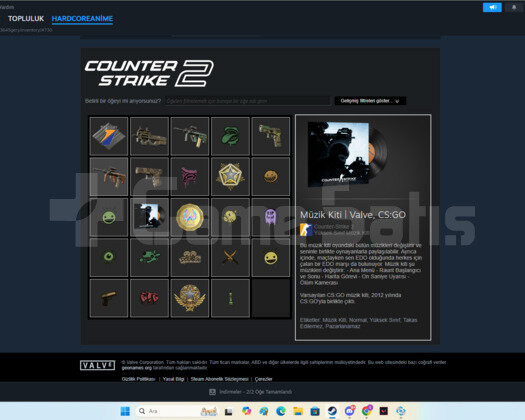Click the Steam icon in taskbar
This screenshot has height=420, width=525.
(332, 411)
